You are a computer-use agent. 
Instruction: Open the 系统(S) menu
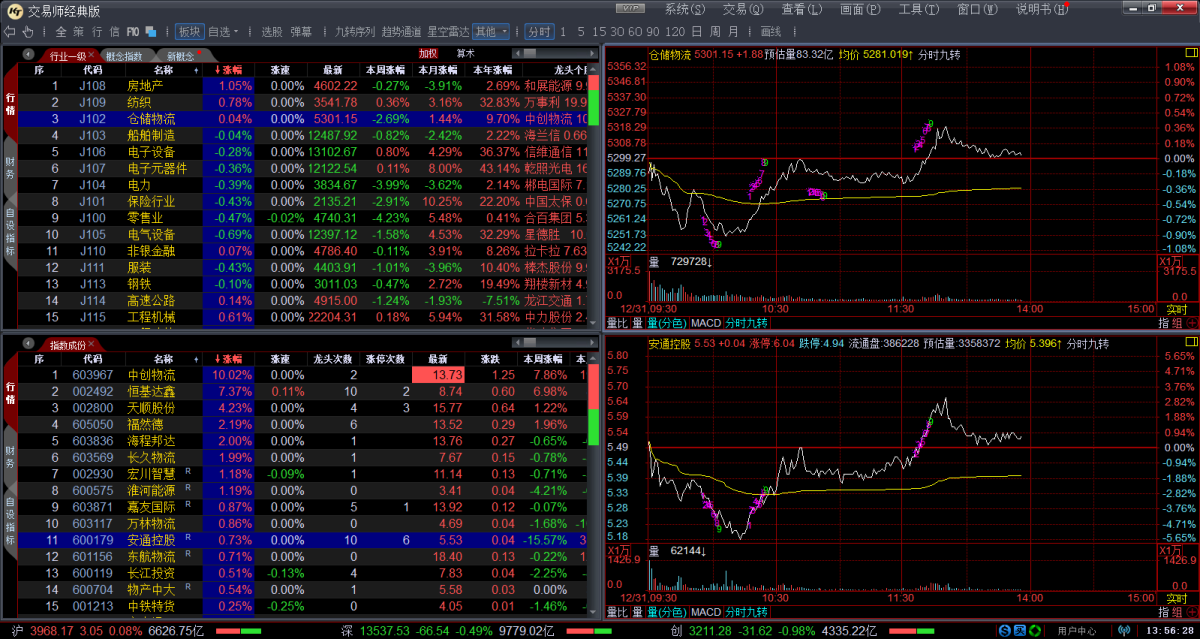(x=683, y=9)
